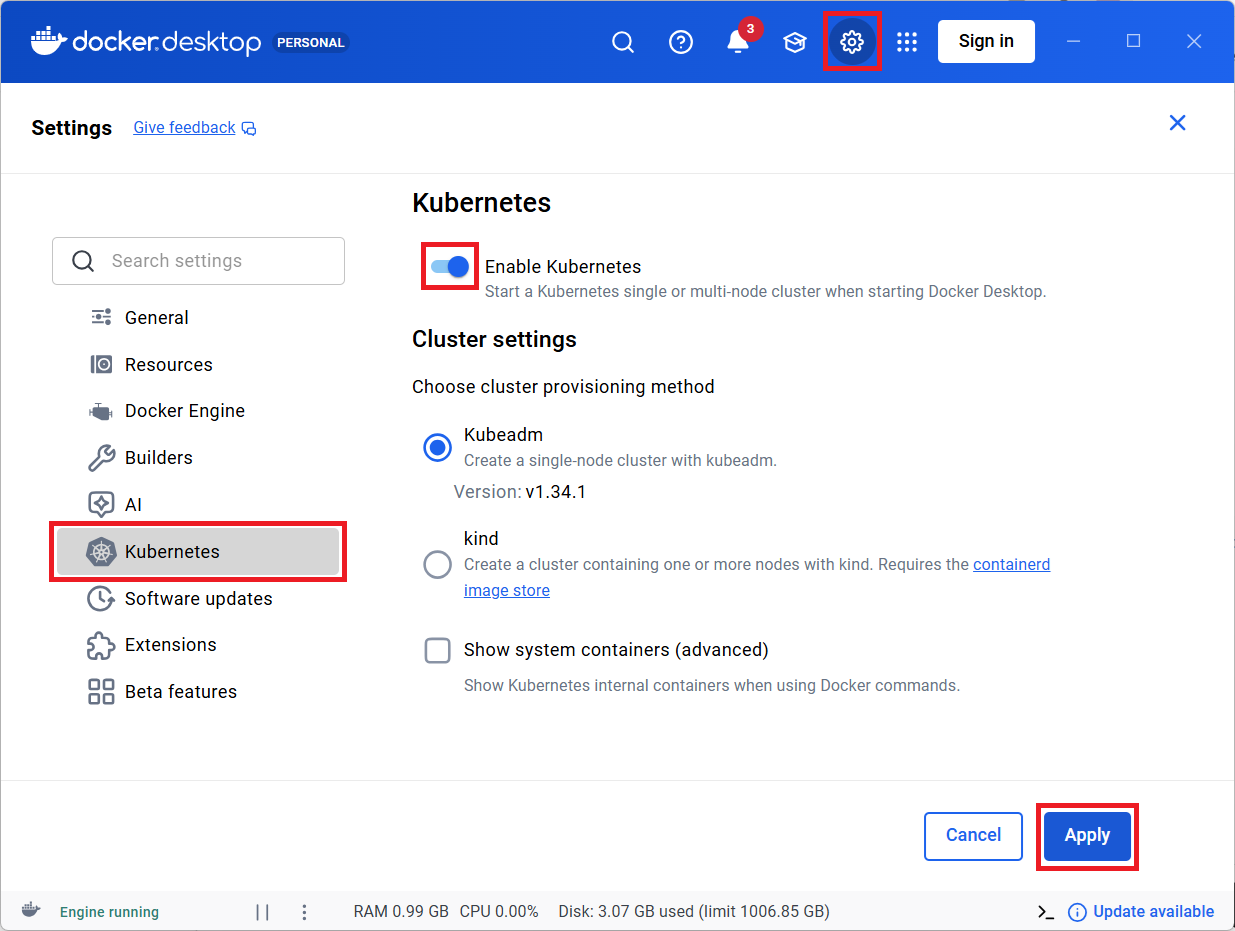The height and width of the screenshot is (931, 1235).
Task: Click the Beta features grid icon
Action: click(101, 691)
